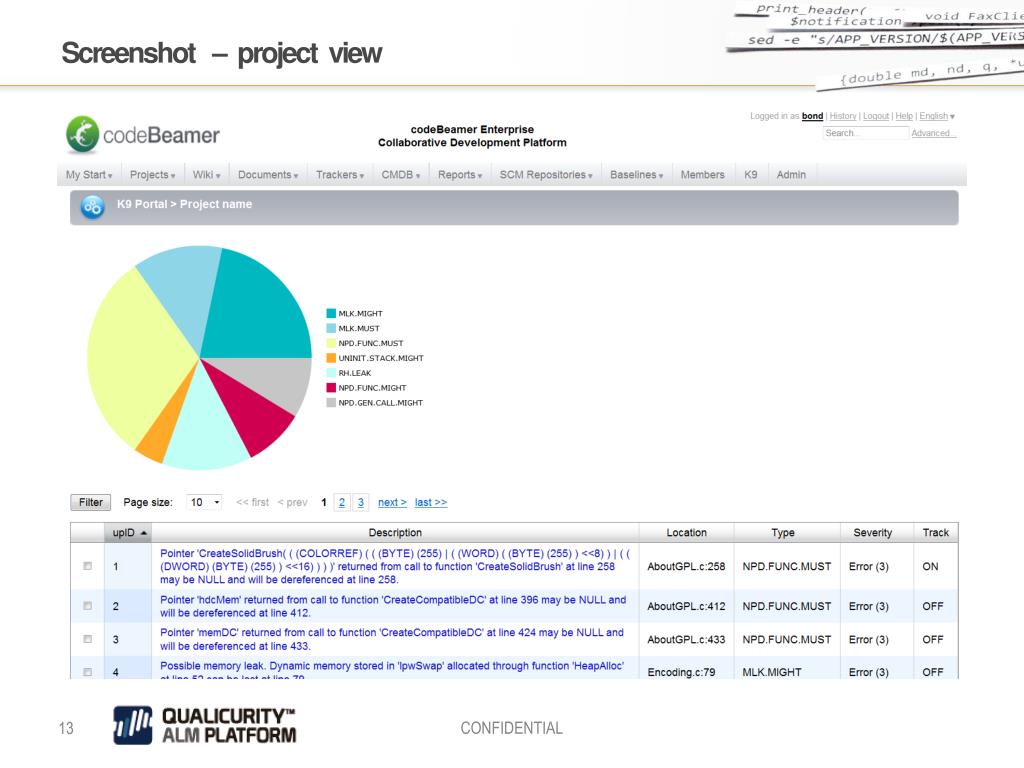Click the Logout link
Screen dimensions: 1024x768
[x=876, y=116]
